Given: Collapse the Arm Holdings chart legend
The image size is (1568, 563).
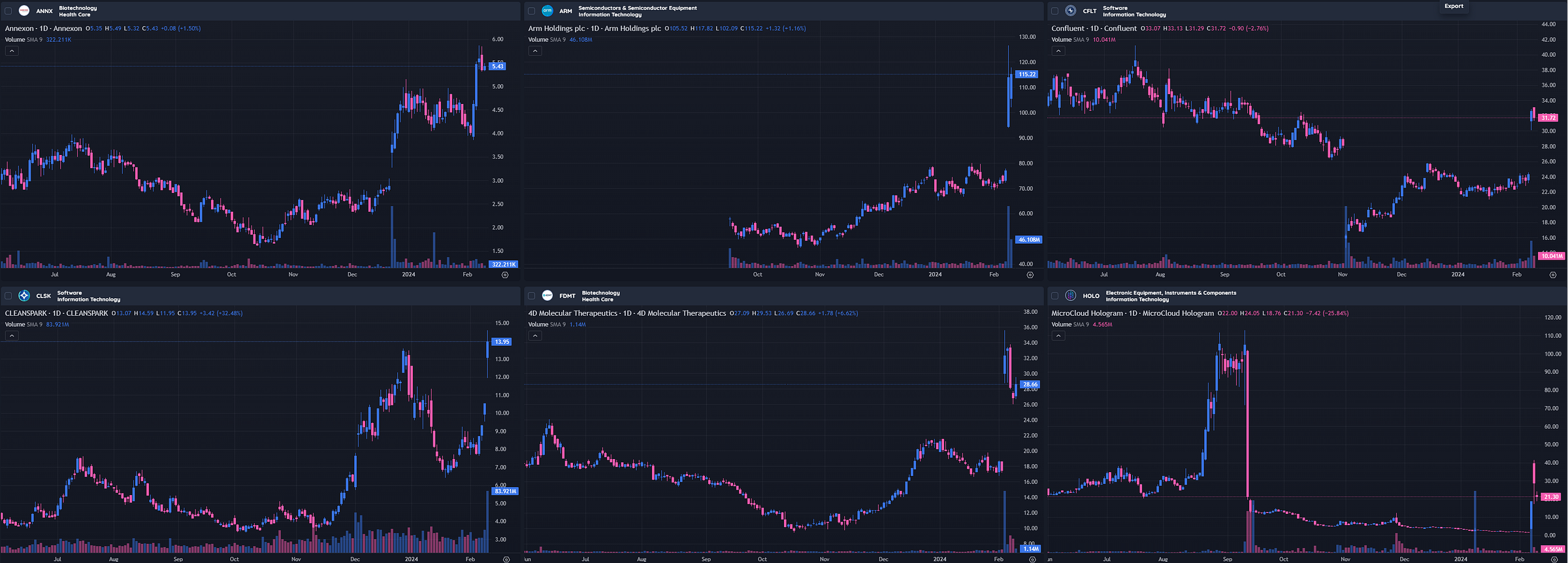Looking at the screenshot, I should tap(535, 51).
